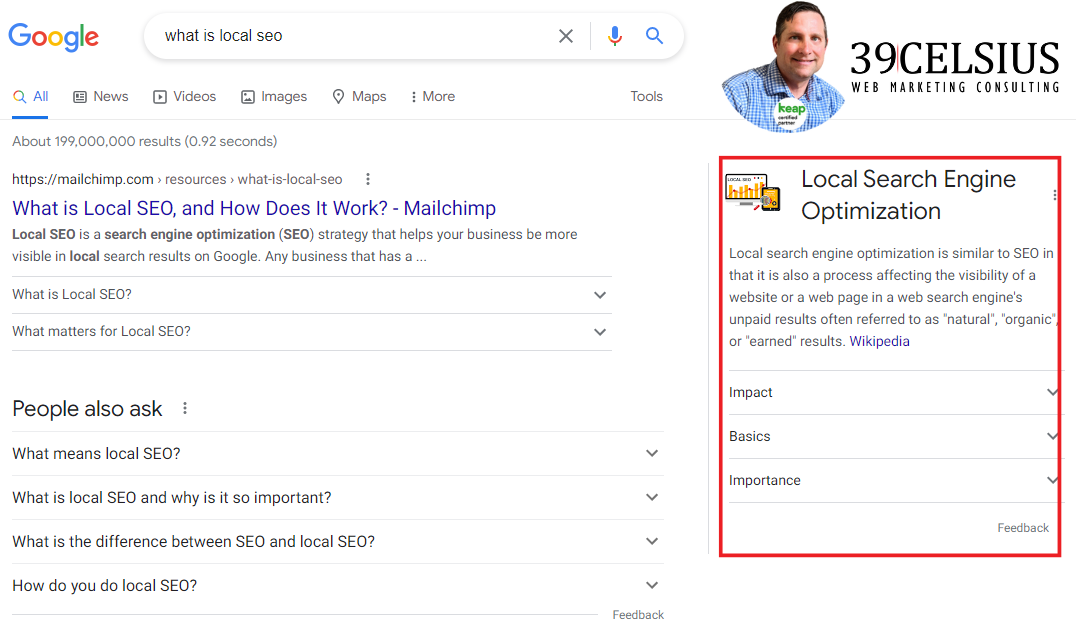1076x641 pixels.
Task: Switch to the Images tab
Action: pos(274,97)
